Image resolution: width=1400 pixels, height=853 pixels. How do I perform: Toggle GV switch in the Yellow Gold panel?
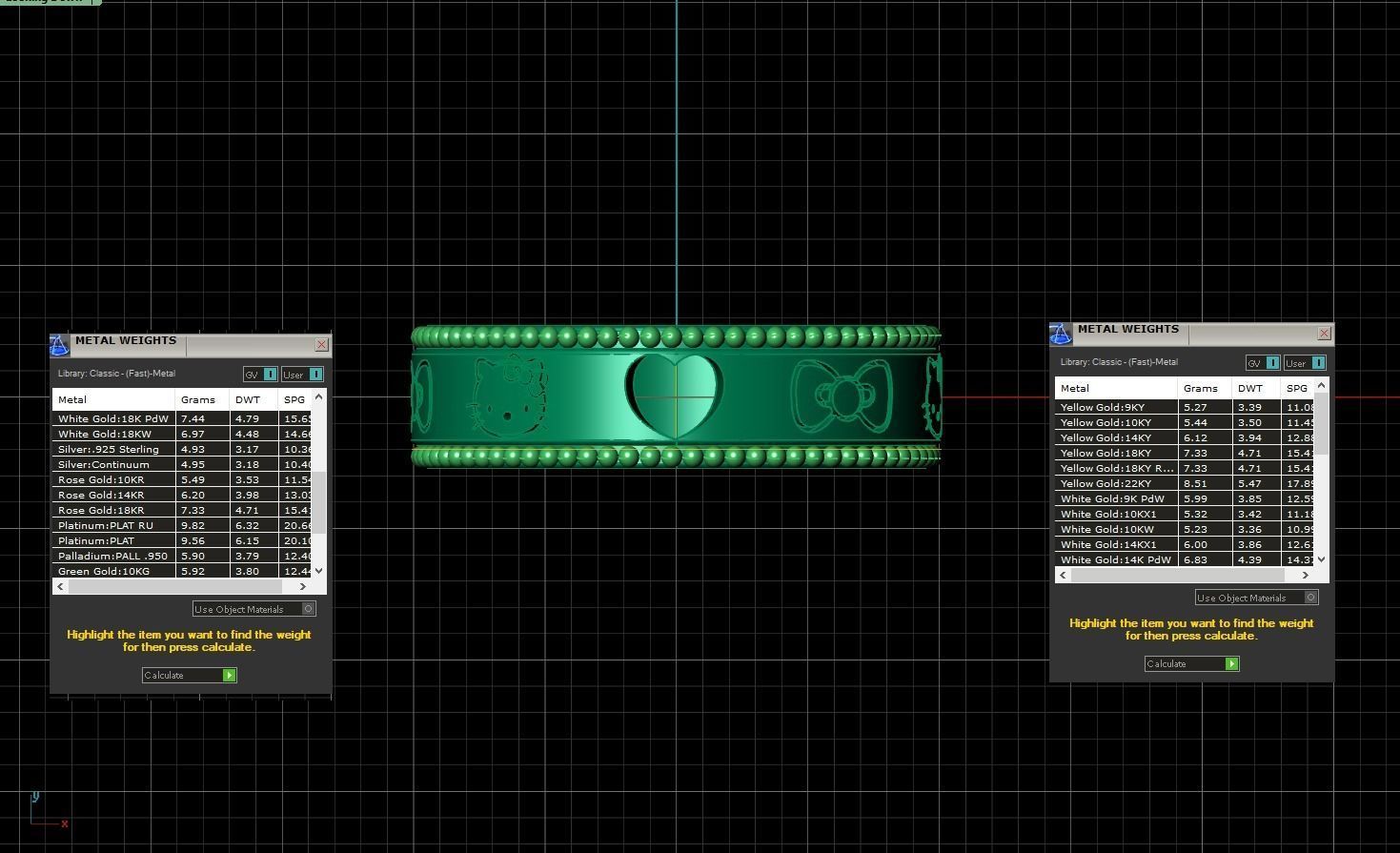click(x=1263, y=363)
